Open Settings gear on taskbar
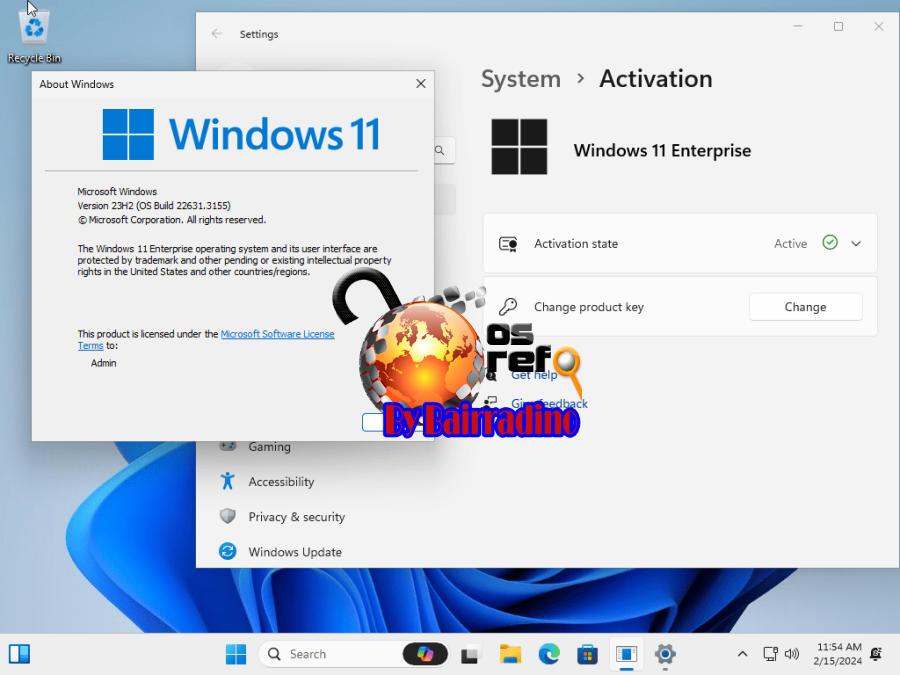This screenshot has width=900, height=675. [x=665, y=654]
